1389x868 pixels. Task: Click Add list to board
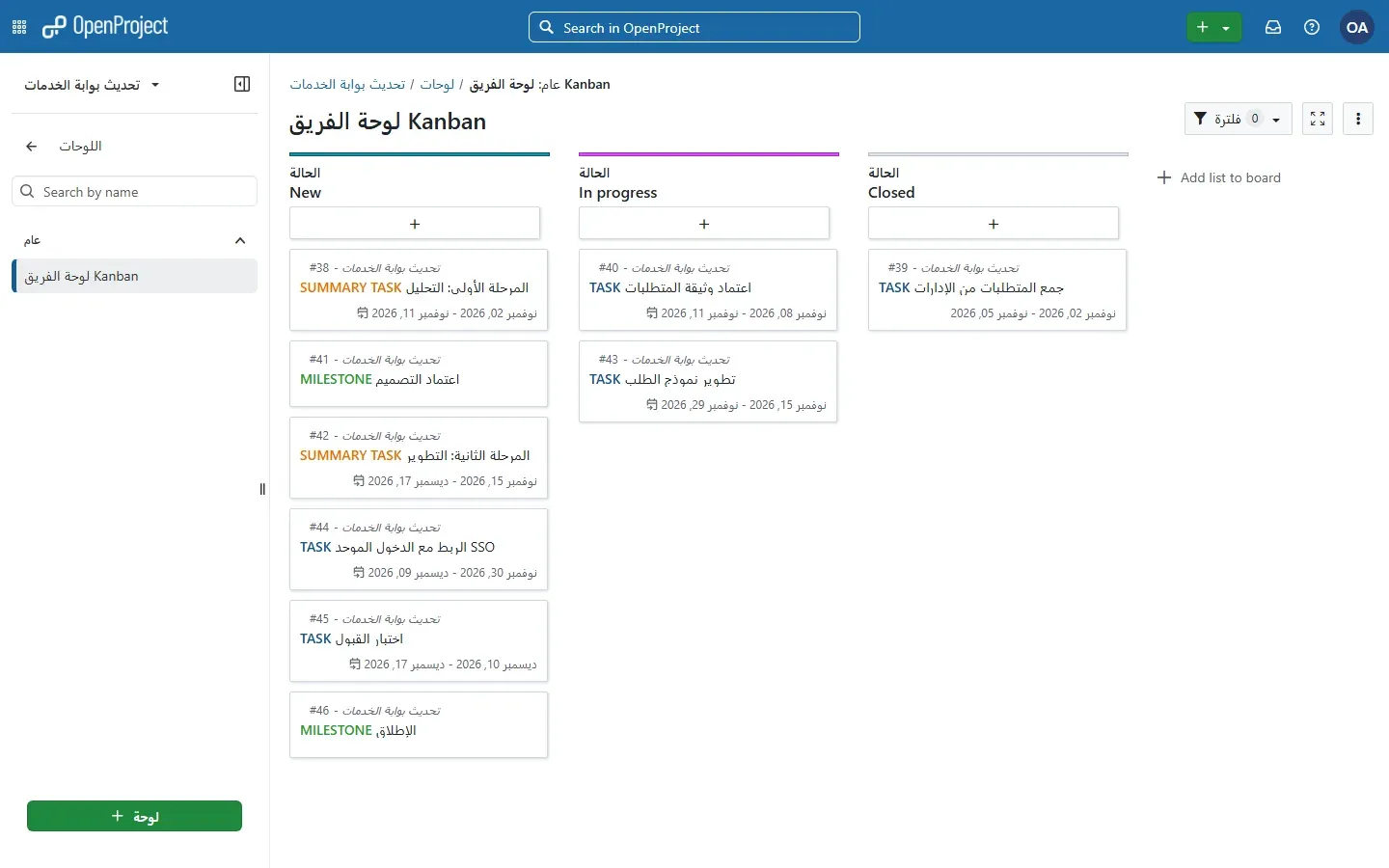[x=1219, y=177]
